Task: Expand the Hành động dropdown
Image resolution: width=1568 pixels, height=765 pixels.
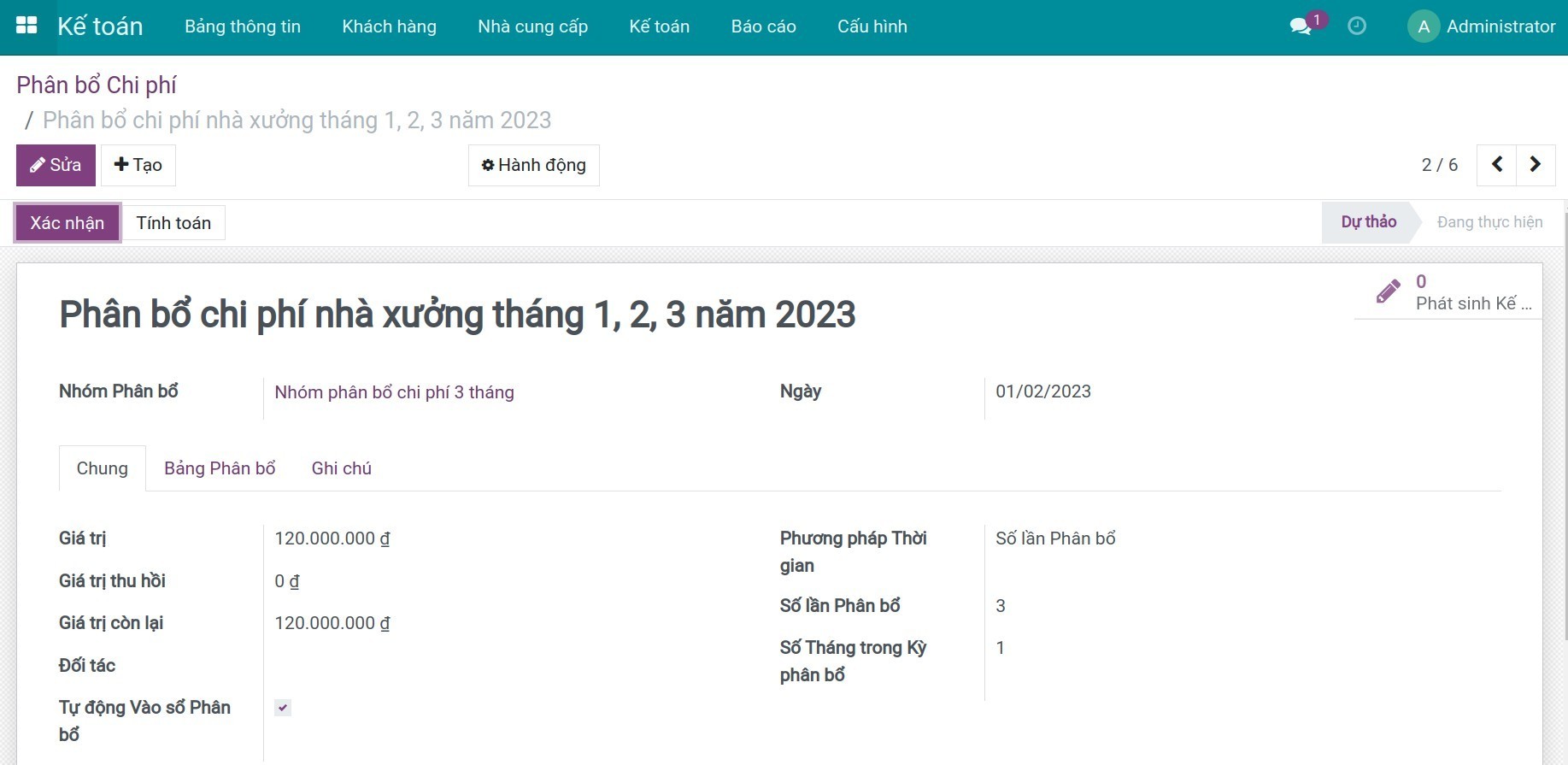Action: tap(533, 165)
